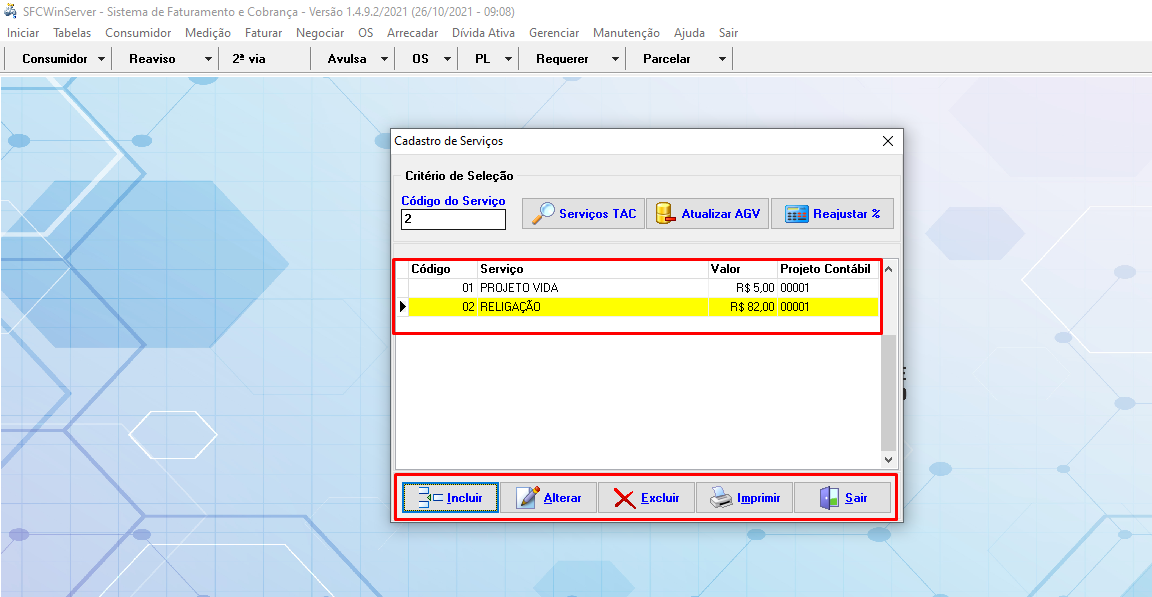1152x597 pixels.
Task: Click the magnifier icon on Serviços TAC
Action: click(x=543, y=213)
